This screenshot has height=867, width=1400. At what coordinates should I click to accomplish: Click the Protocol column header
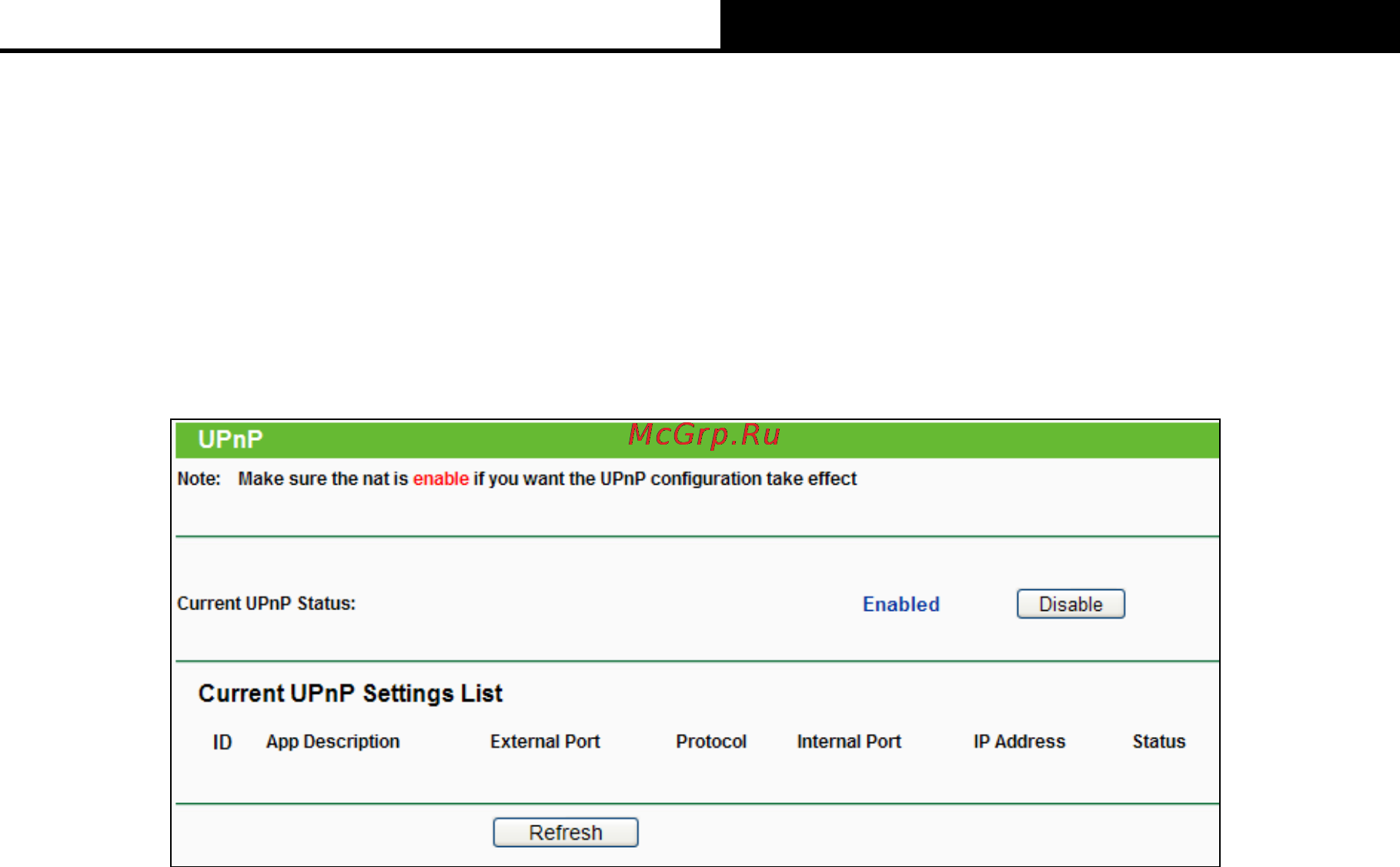tap(711, 742)
